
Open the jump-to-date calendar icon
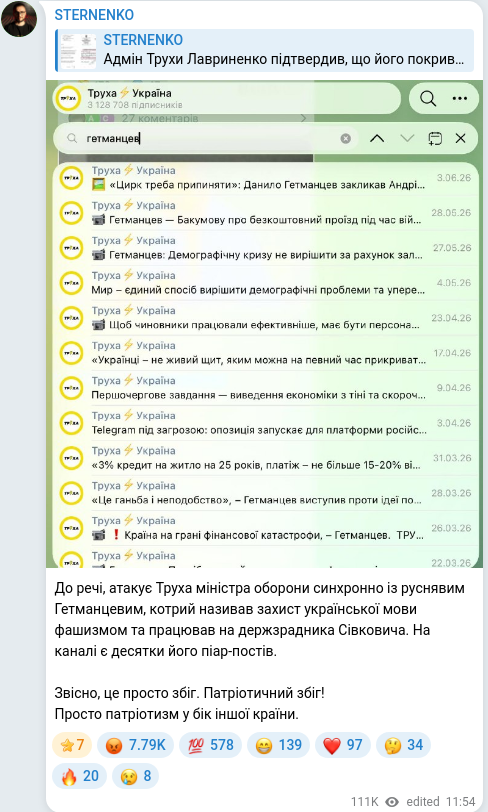(x=435, y=138)
